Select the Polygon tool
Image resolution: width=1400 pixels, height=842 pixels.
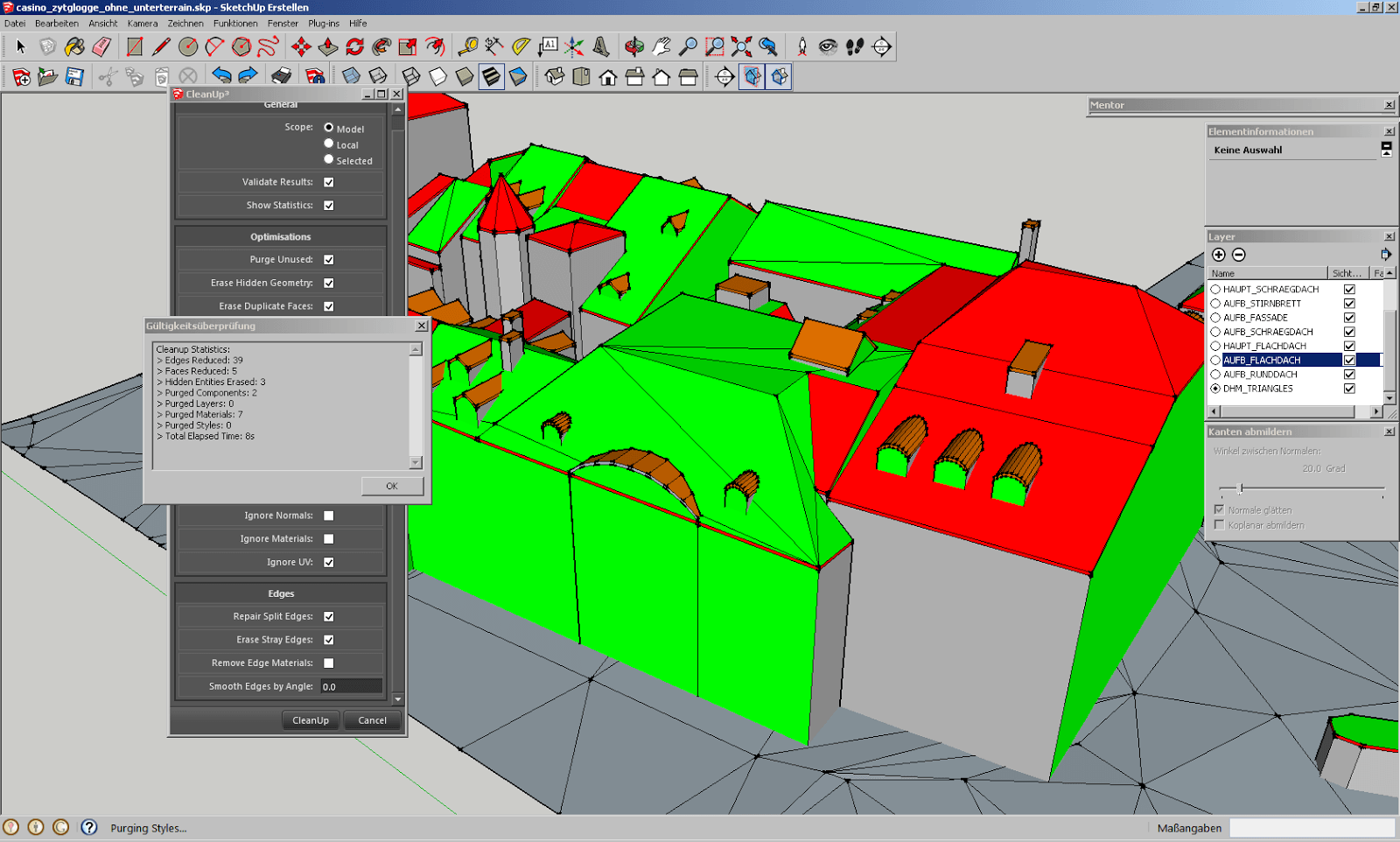241,46
